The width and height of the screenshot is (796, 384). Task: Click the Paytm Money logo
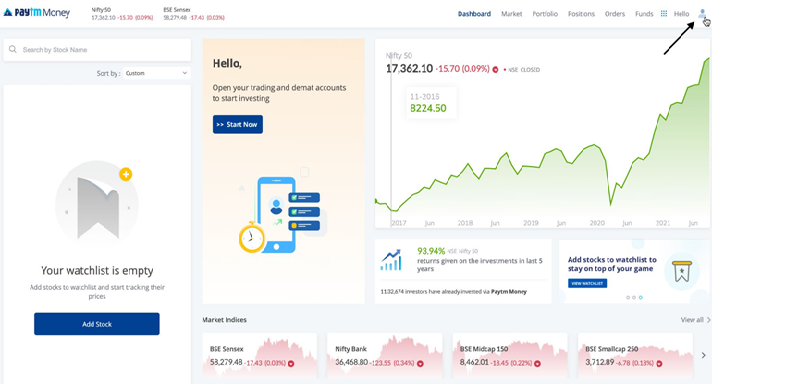[x=37, y=13]
